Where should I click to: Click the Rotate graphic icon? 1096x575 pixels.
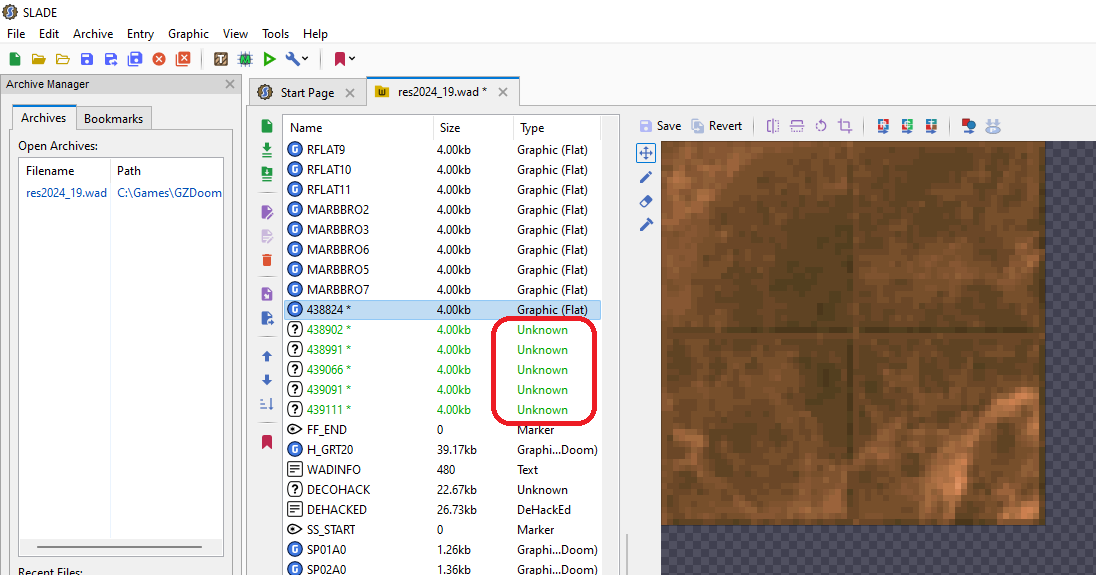(x=821, y=126)
